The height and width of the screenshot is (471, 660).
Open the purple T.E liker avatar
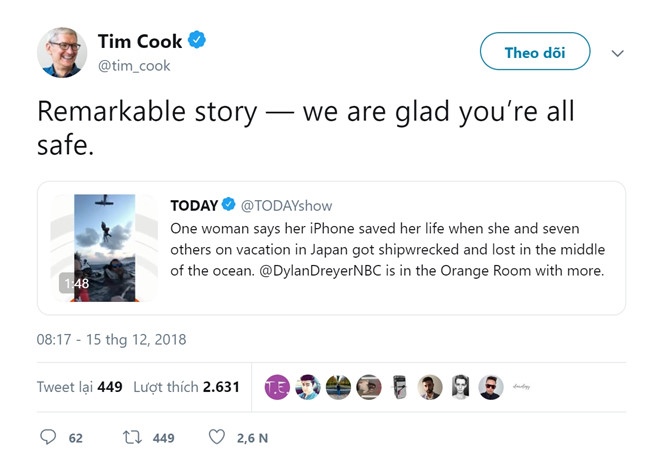(278, 387)
